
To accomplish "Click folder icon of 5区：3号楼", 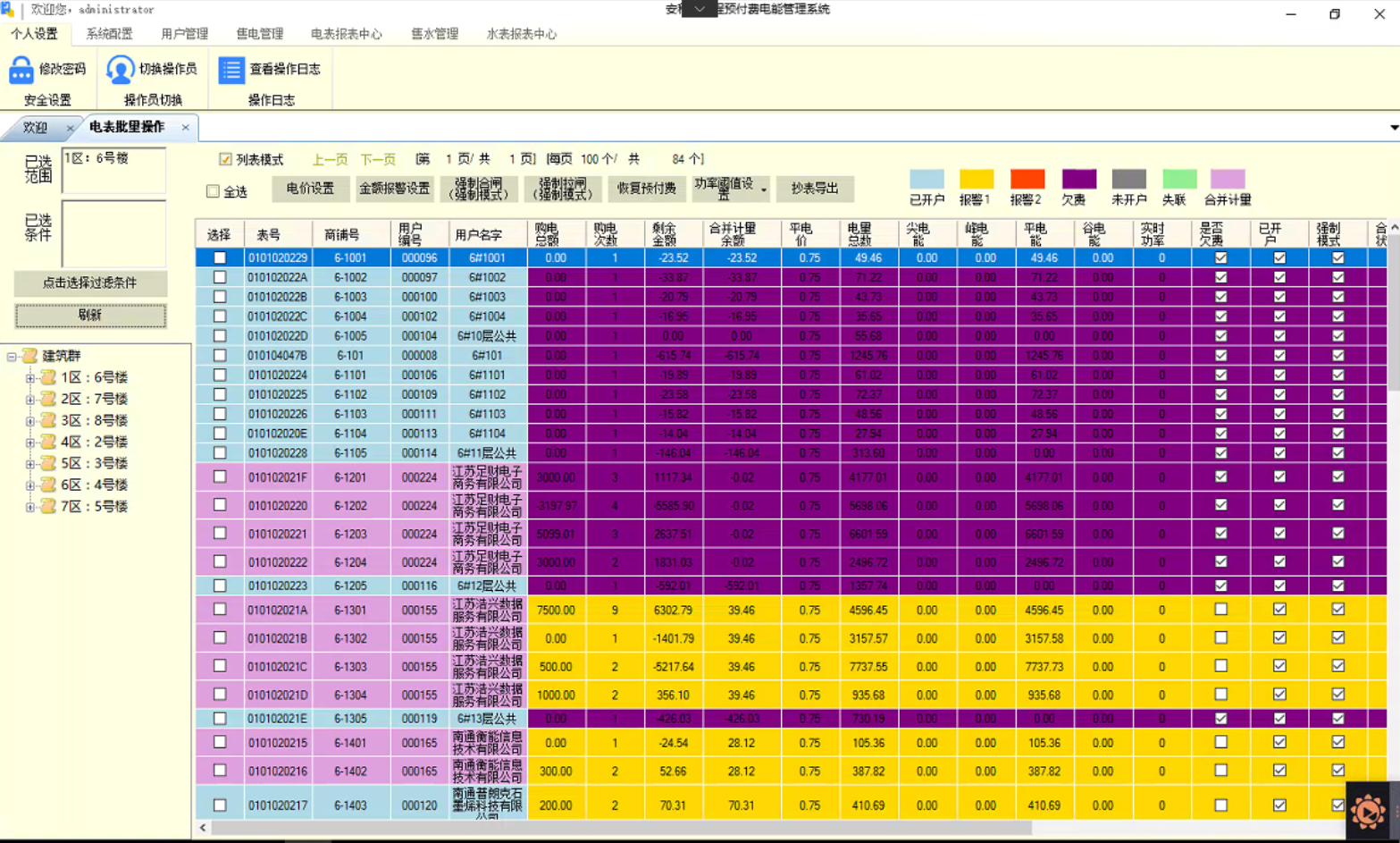I will (x=48, y=463).
